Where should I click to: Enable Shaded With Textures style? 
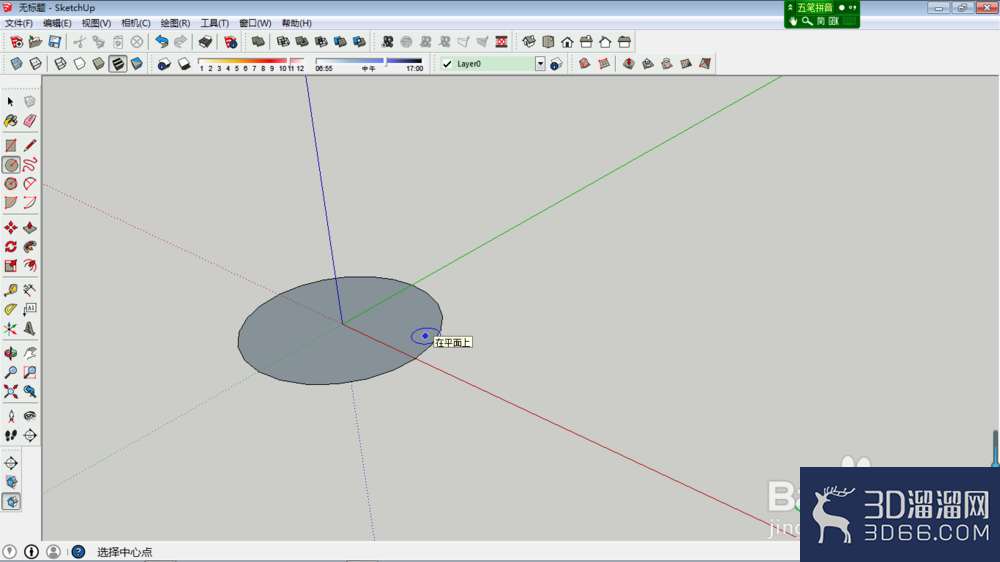pos(117,64)
